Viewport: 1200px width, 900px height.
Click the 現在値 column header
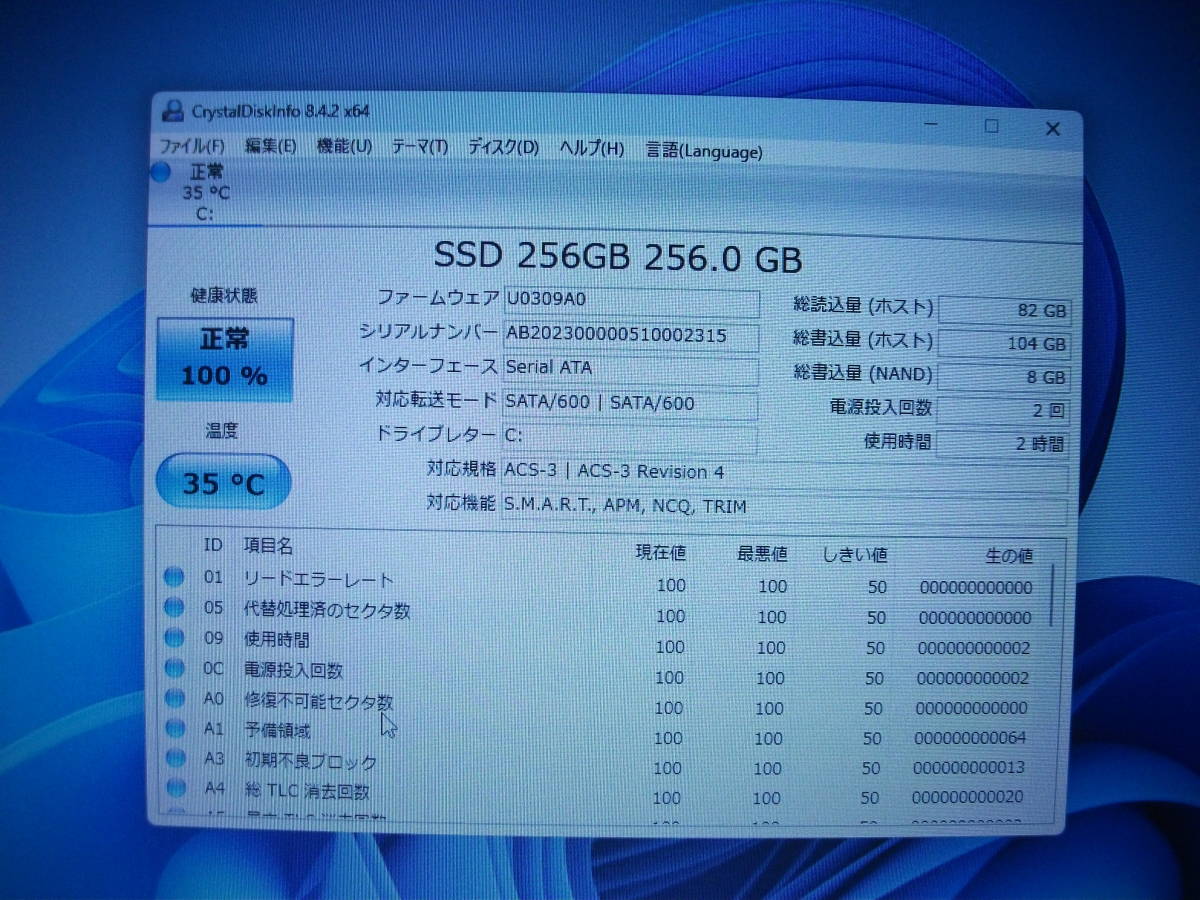coord(661,552)
